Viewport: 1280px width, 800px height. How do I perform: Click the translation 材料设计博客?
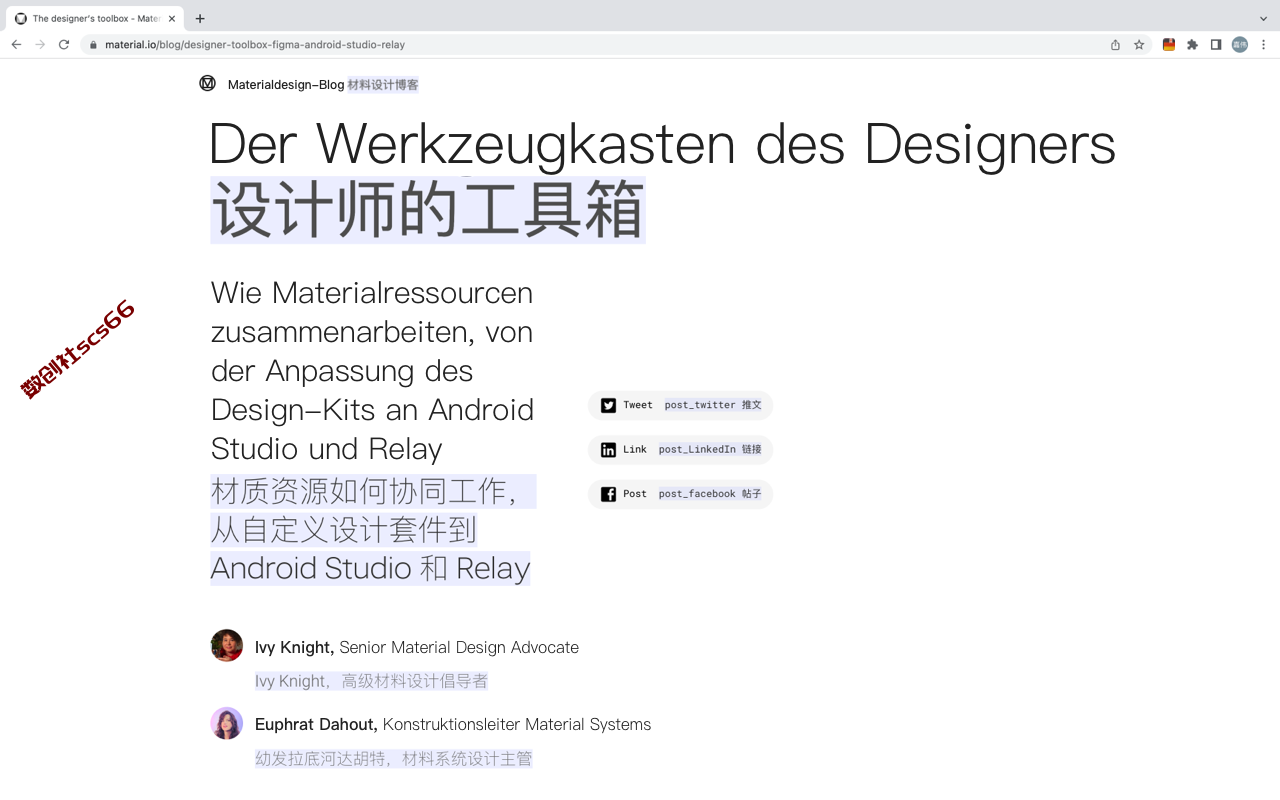383,85
